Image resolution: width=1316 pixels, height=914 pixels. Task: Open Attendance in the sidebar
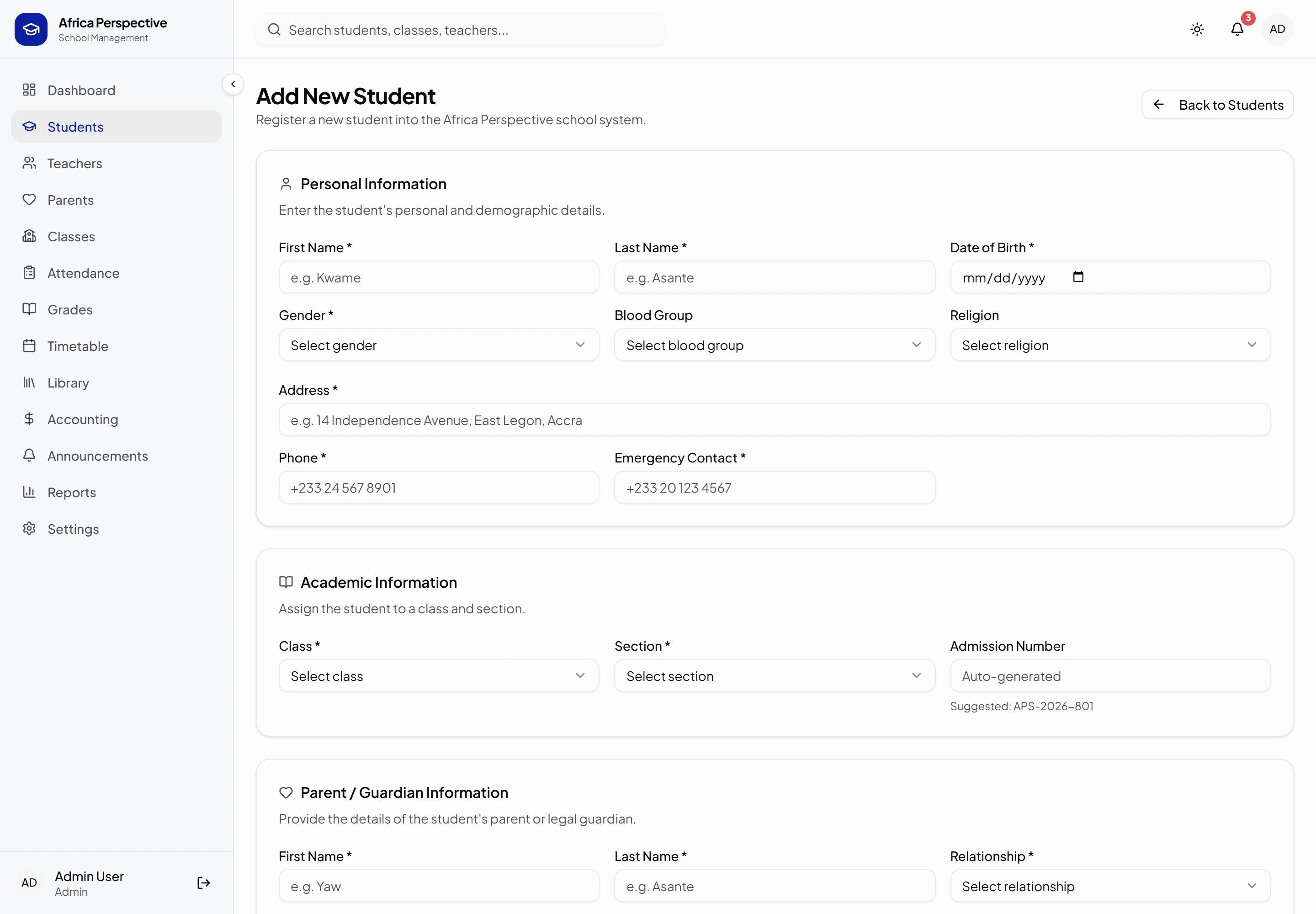[x=116, y=273]
